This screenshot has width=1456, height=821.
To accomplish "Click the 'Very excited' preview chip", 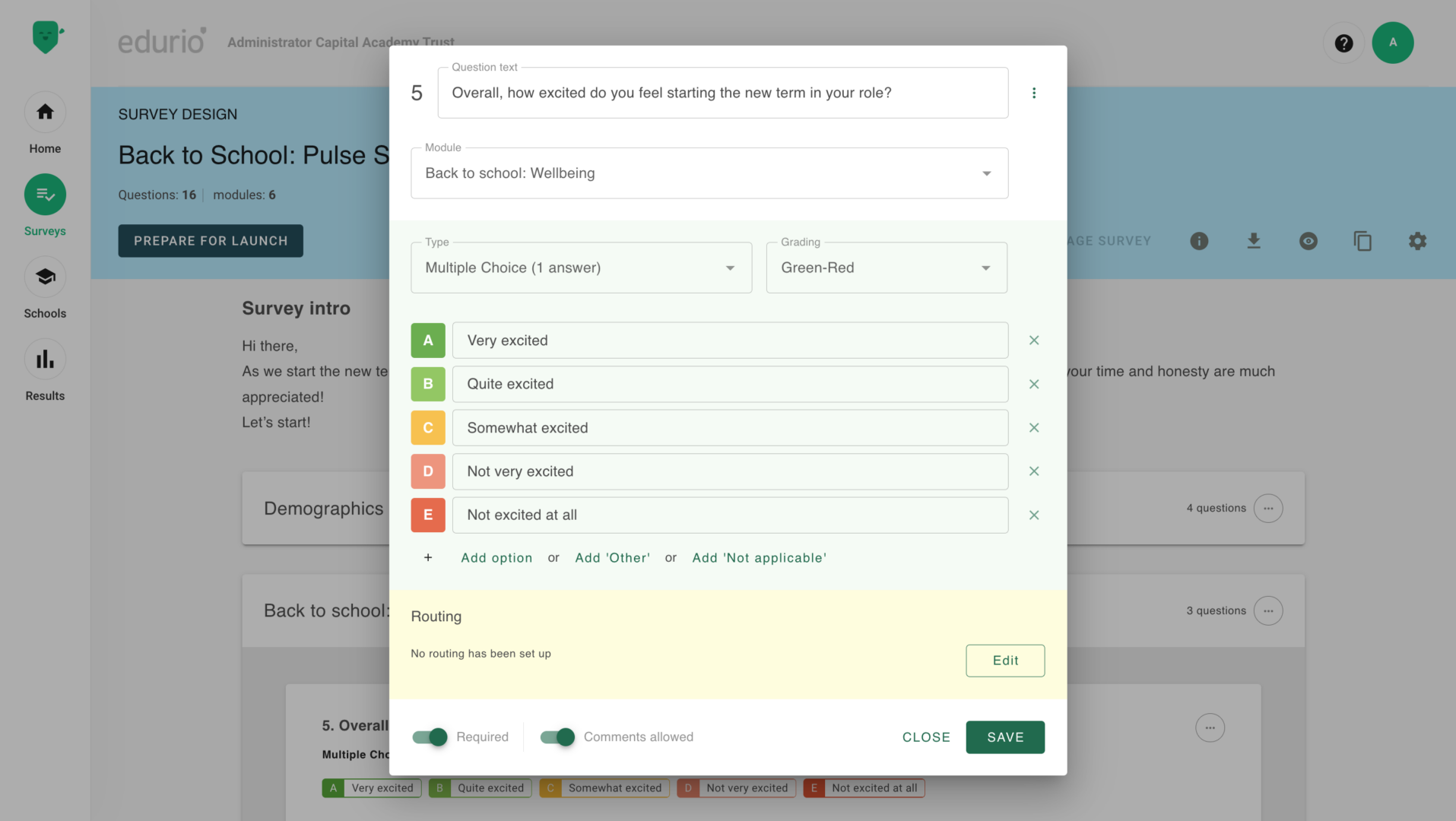I will pos(372,788).
